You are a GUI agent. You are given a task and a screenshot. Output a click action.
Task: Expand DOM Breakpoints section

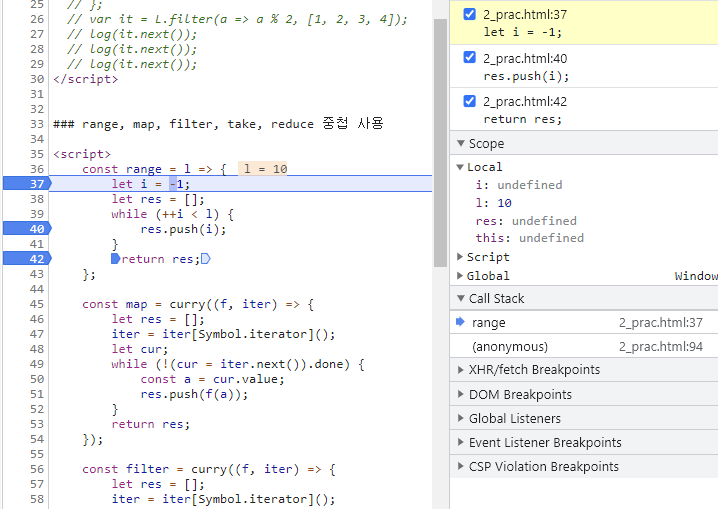pyautogui.click(x=461, y=394)
